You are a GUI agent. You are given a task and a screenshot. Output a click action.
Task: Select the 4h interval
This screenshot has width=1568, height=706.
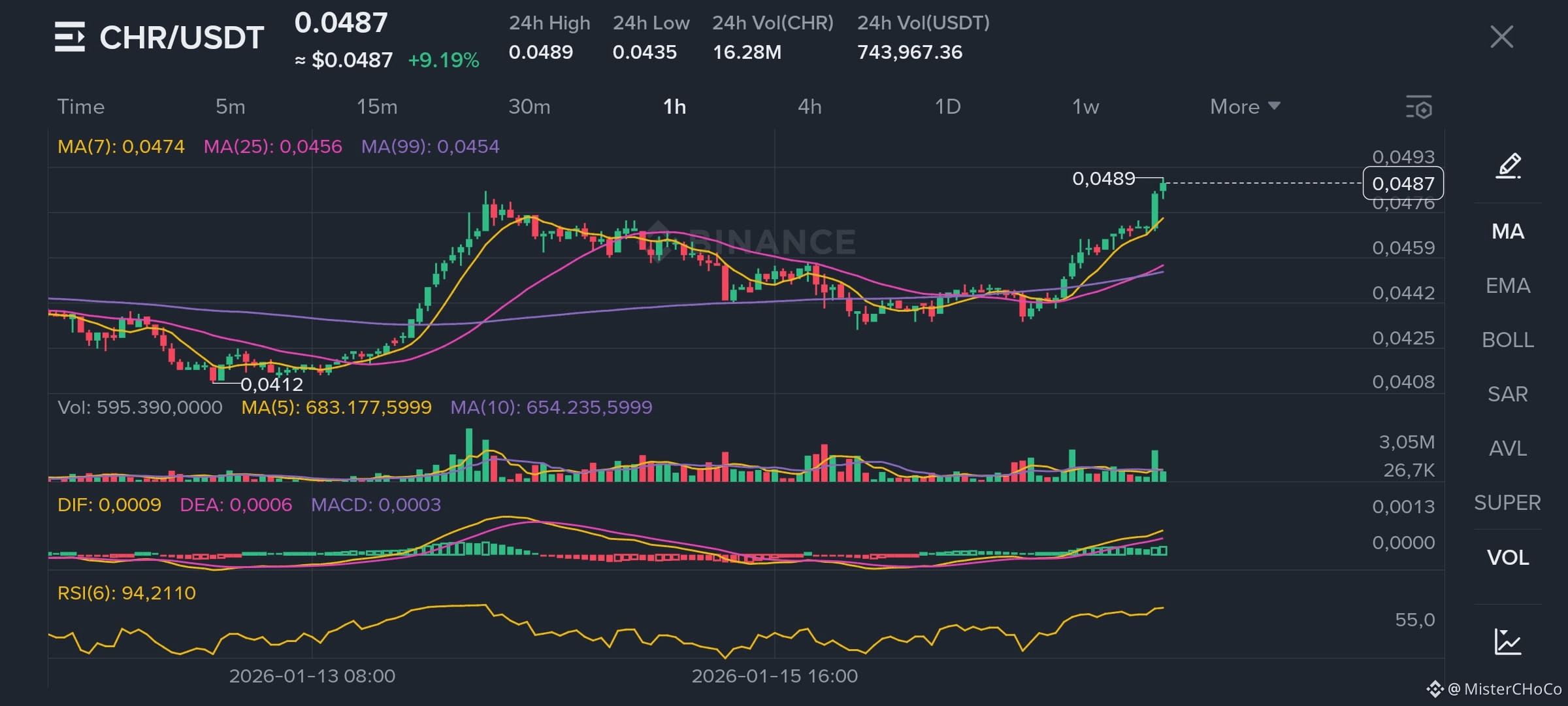pos(809,107)
